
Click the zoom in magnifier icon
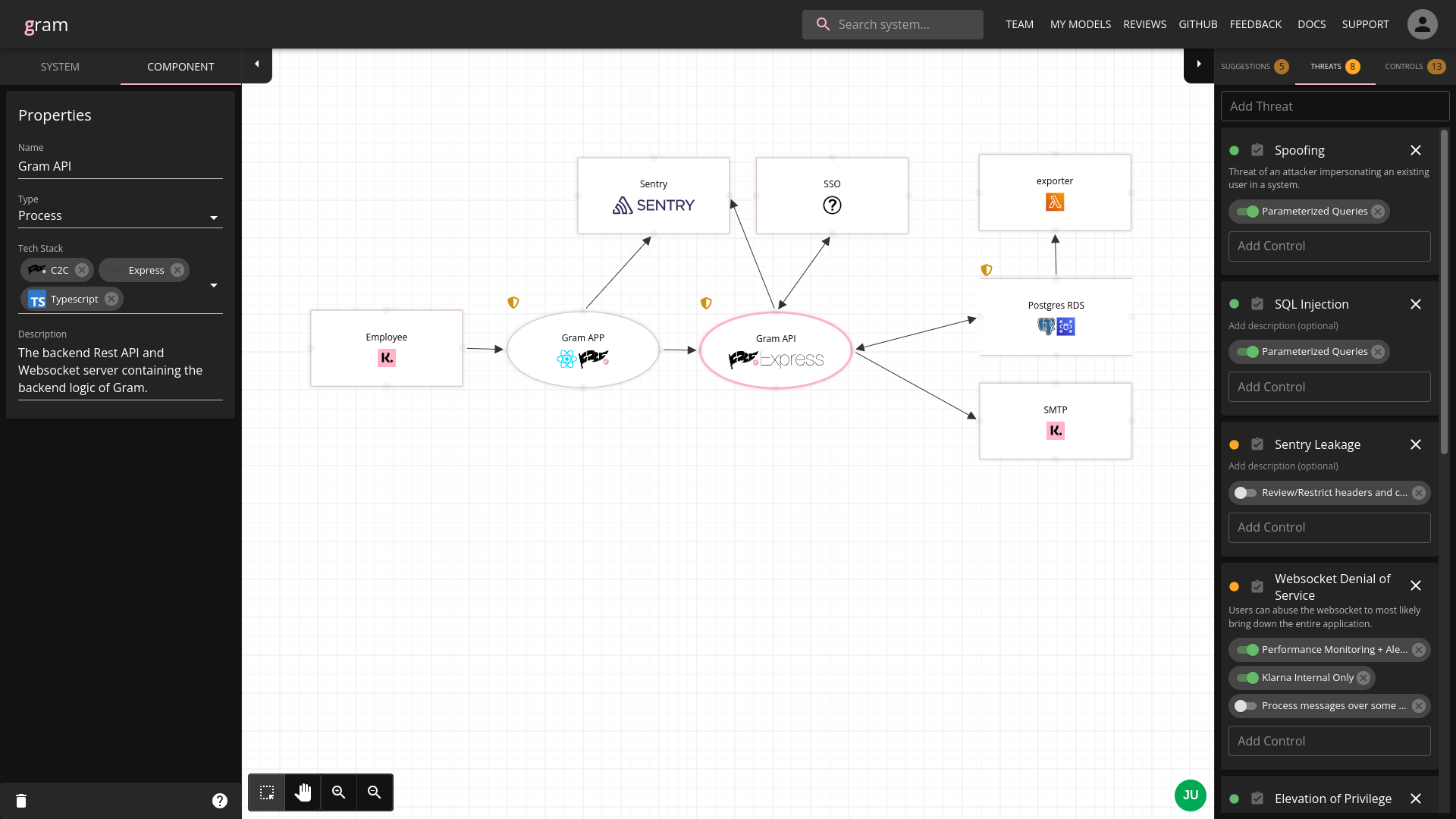tap(339, 792)
